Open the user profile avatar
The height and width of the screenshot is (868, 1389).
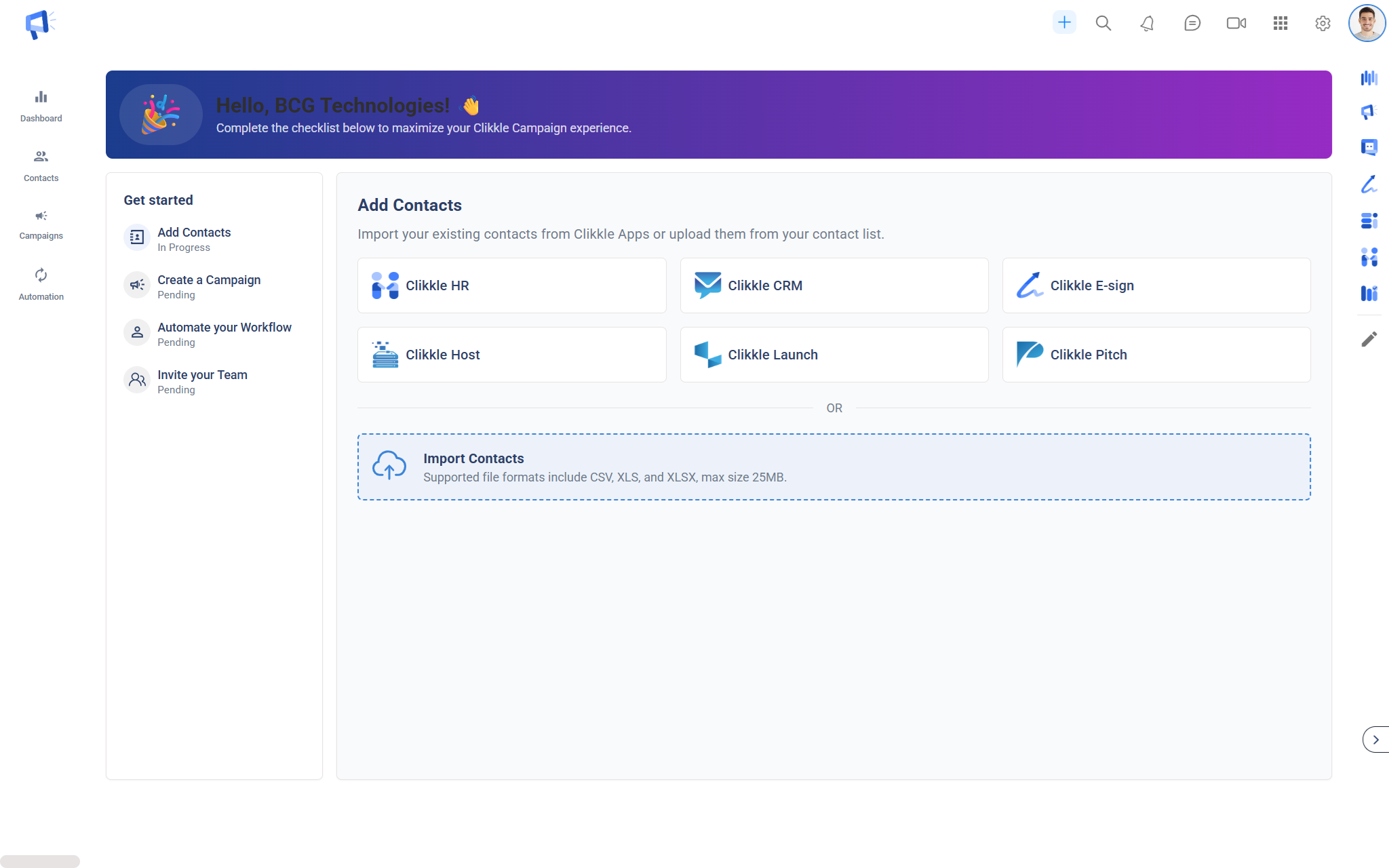pyautogui.click(x=1366, y=23)
